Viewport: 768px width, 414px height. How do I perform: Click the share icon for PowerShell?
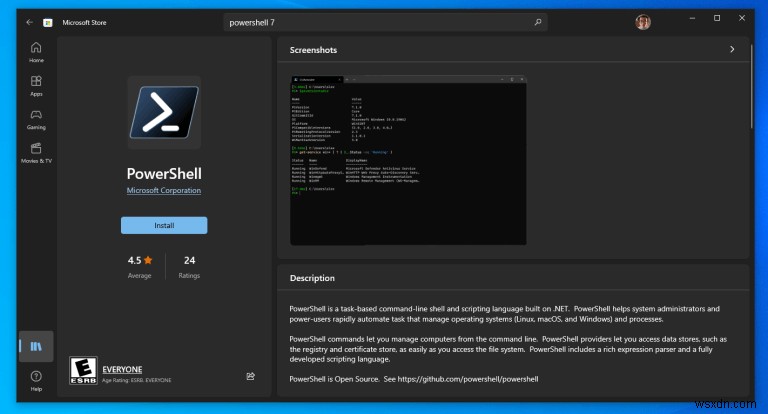(250, 376)
